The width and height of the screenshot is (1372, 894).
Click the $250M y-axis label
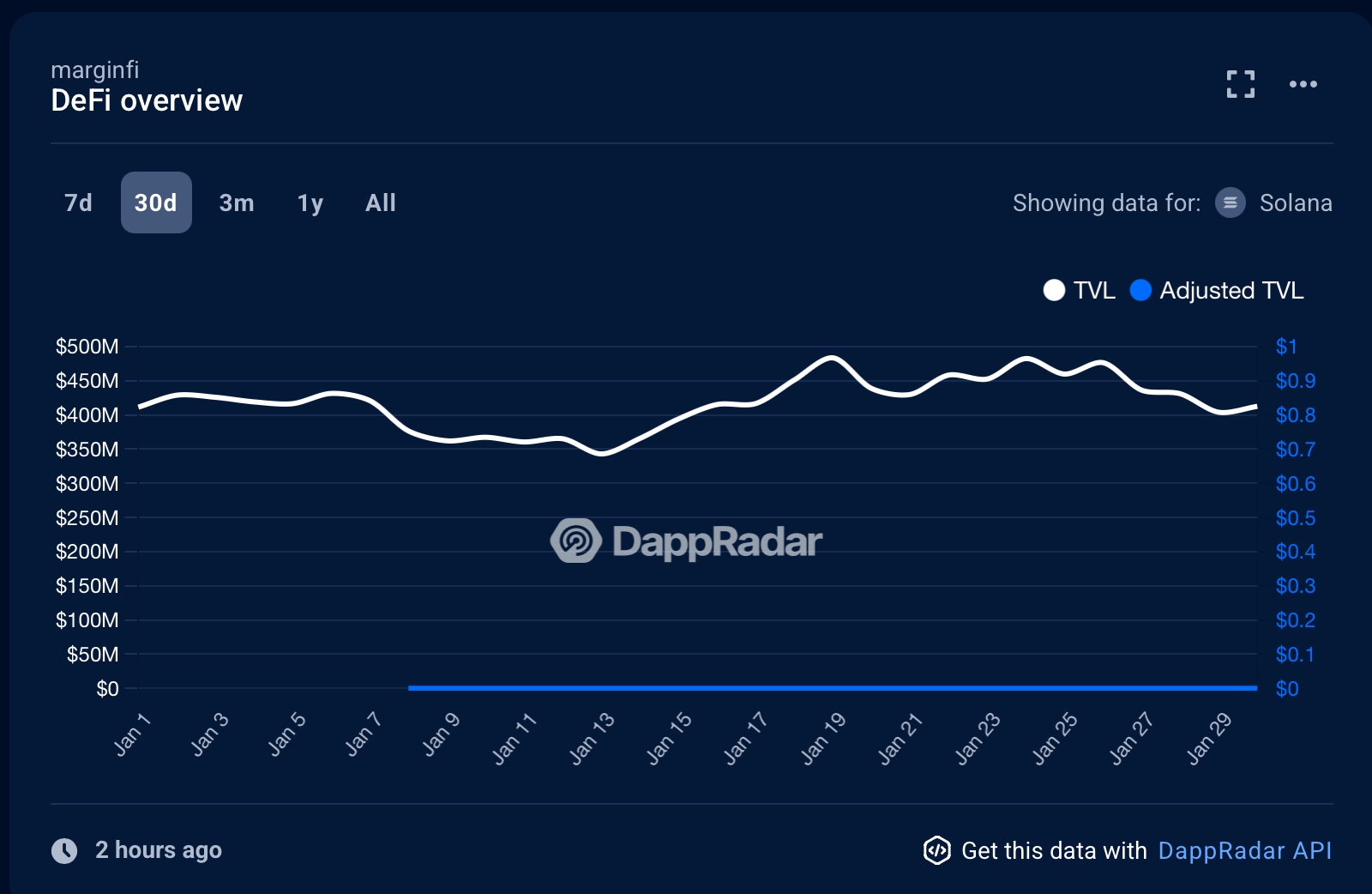87,517
